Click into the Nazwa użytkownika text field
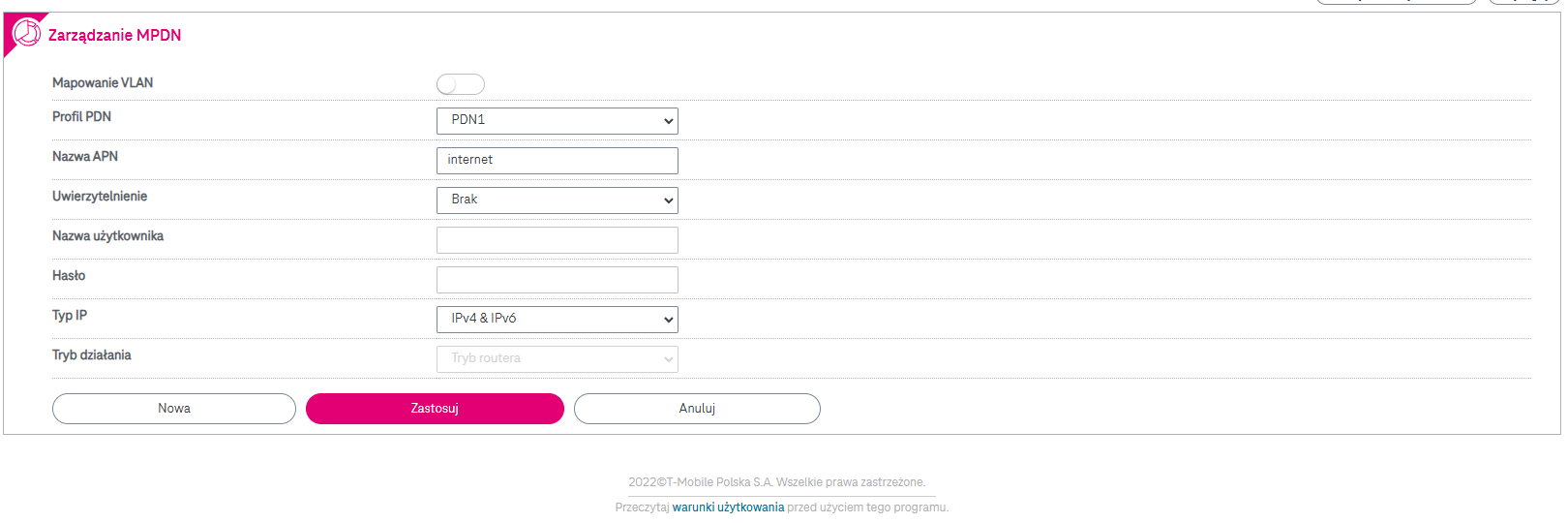Screen dimensions: 1568x523 pos(558,240)
